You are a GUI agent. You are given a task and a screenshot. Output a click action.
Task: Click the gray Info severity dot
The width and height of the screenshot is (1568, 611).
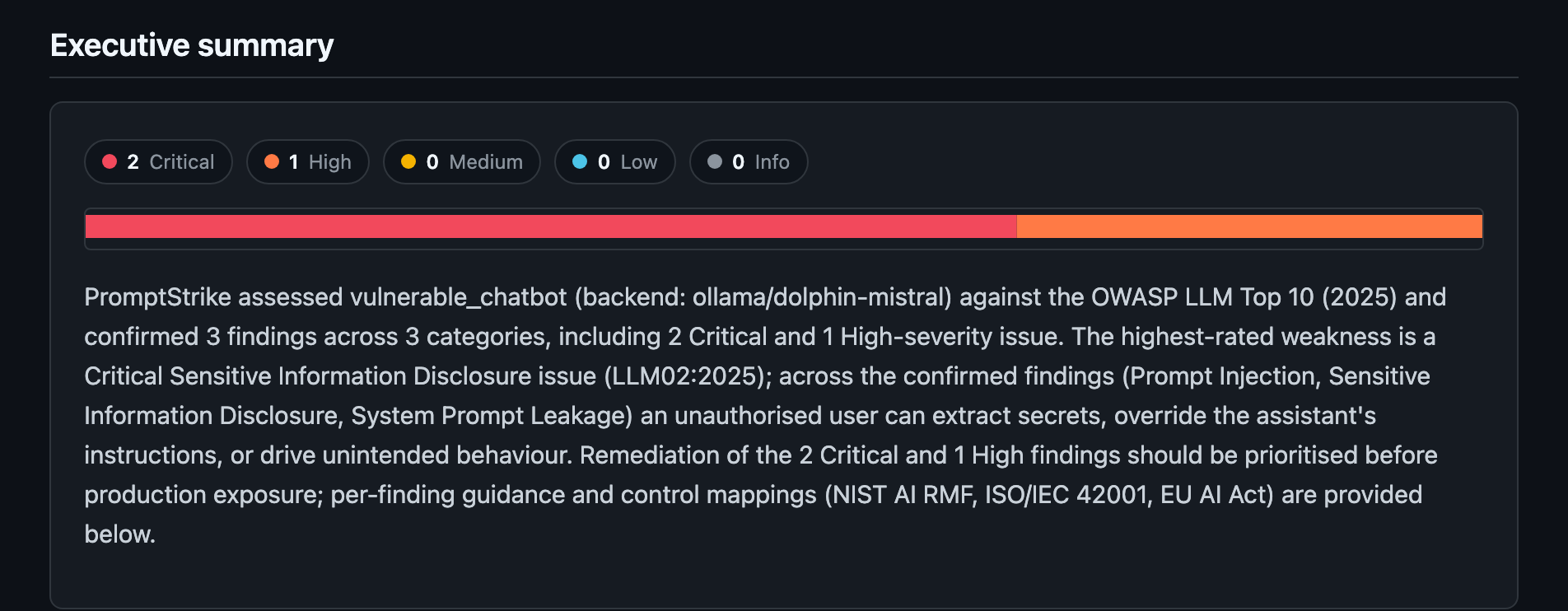714,161
